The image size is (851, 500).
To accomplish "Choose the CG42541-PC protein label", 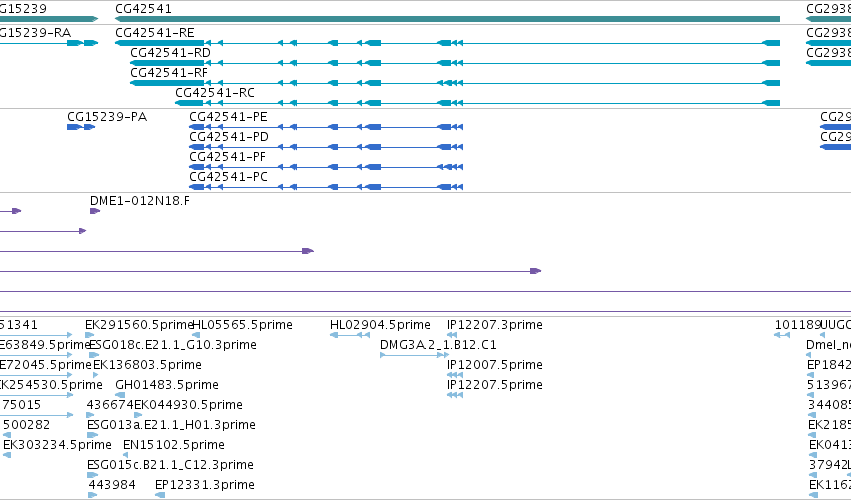I will (x=228, y=177).
